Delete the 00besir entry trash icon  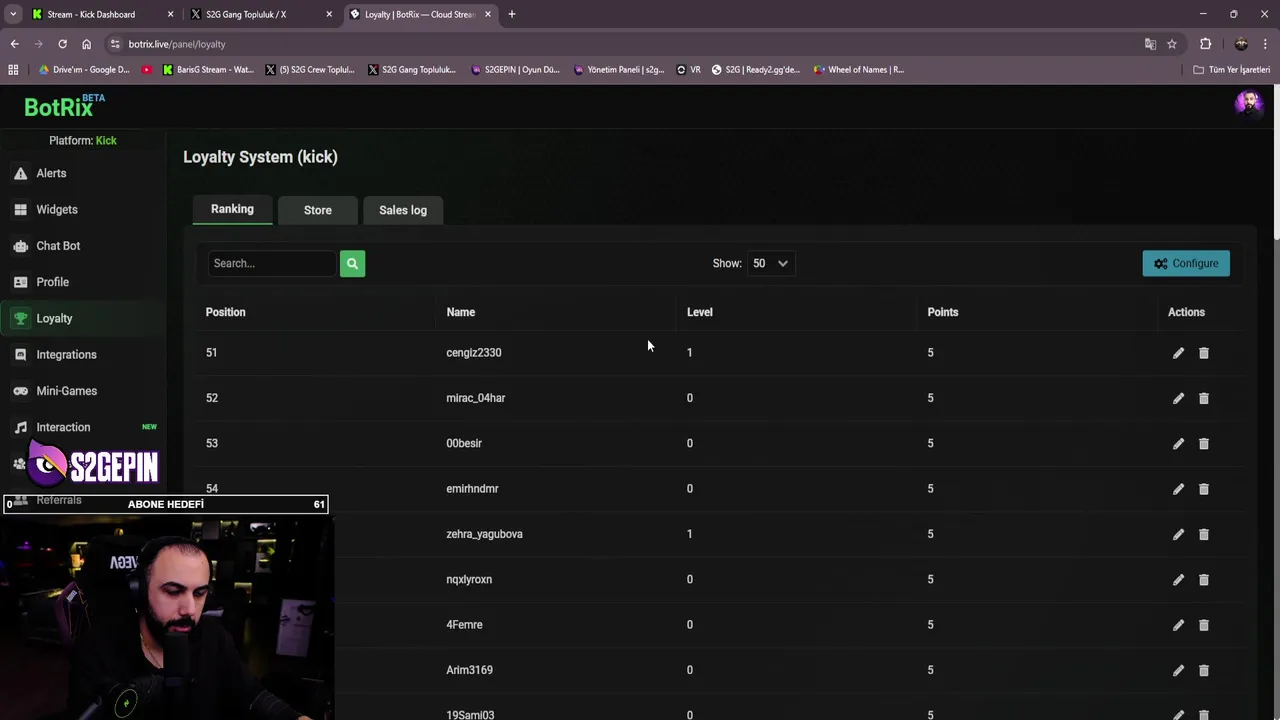(x=1204, y=444)
